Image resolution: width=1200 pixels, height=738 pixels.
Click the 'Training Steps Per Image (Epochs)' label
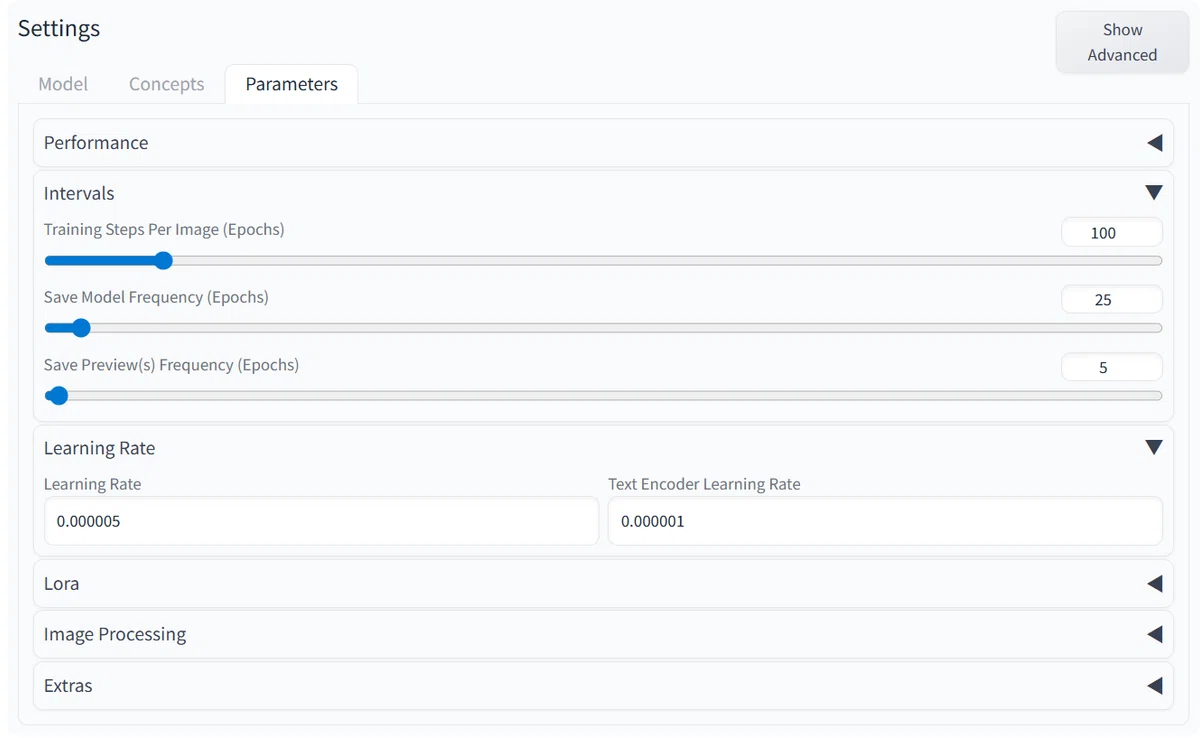tap(164, 230)
